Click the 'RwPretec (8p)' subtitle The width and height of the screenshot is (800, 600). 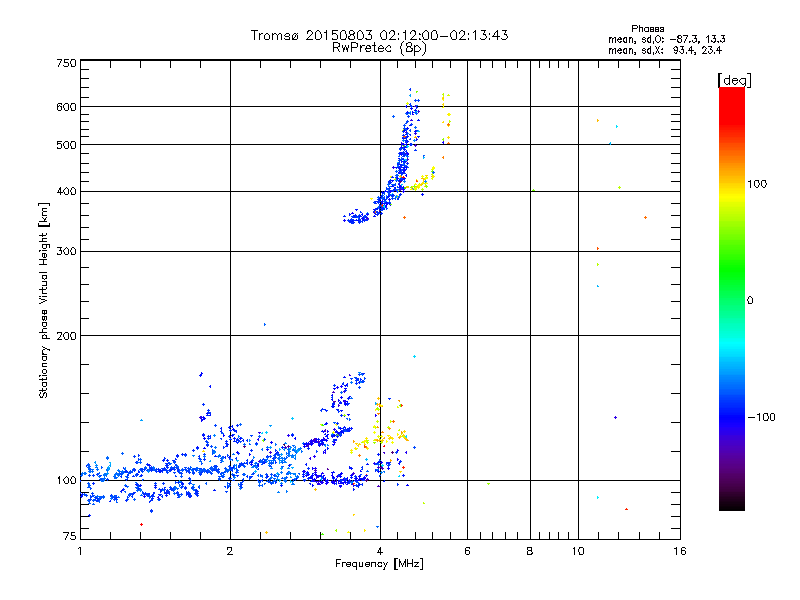379,48
